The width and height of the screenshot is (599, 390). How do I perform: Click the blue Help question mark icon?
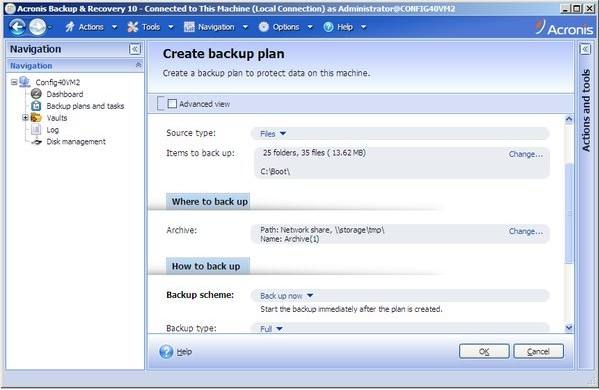(x=166, y=351)
